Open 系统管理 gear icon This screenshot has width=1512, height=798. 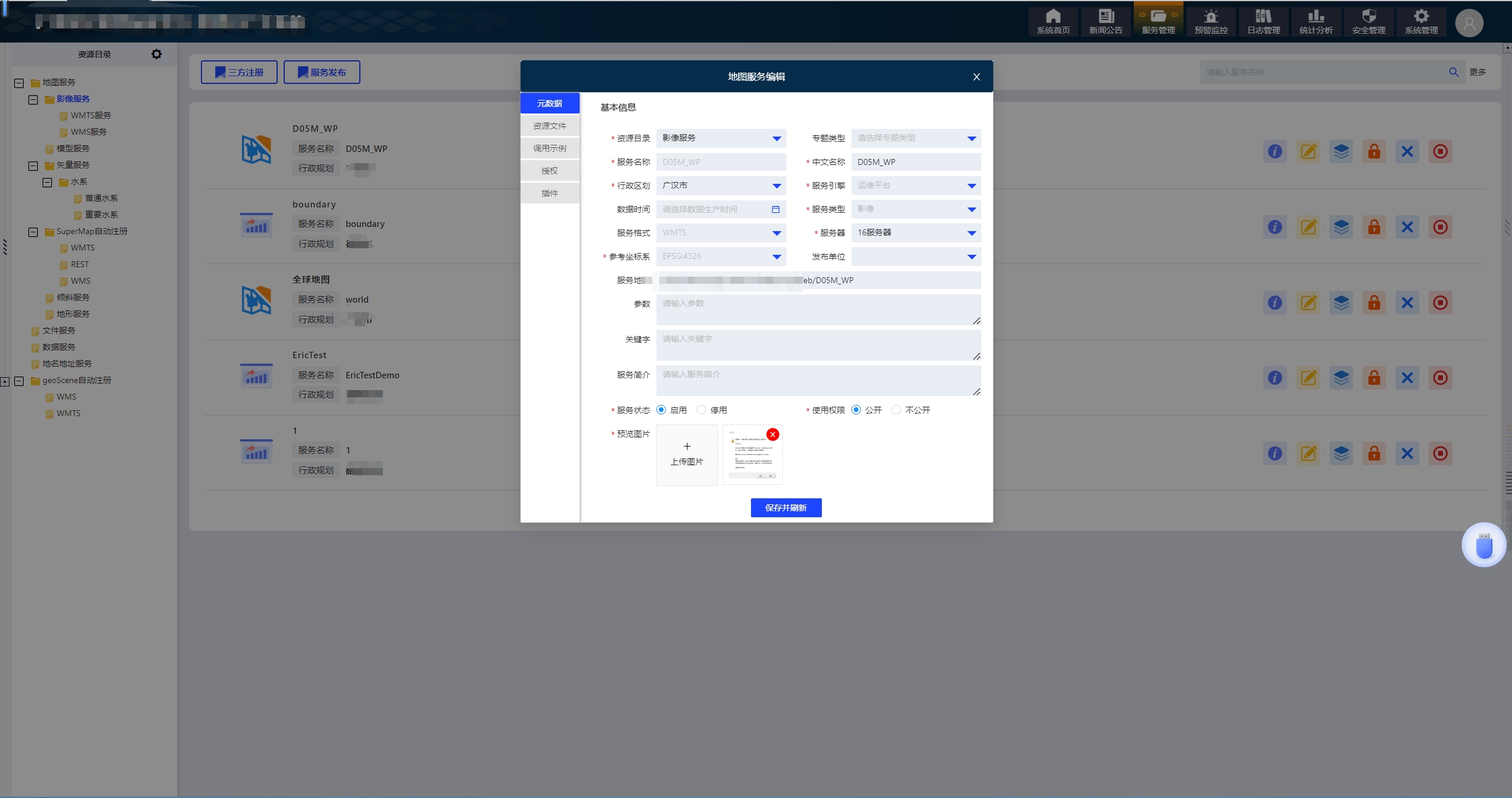tap(1421, 22)
